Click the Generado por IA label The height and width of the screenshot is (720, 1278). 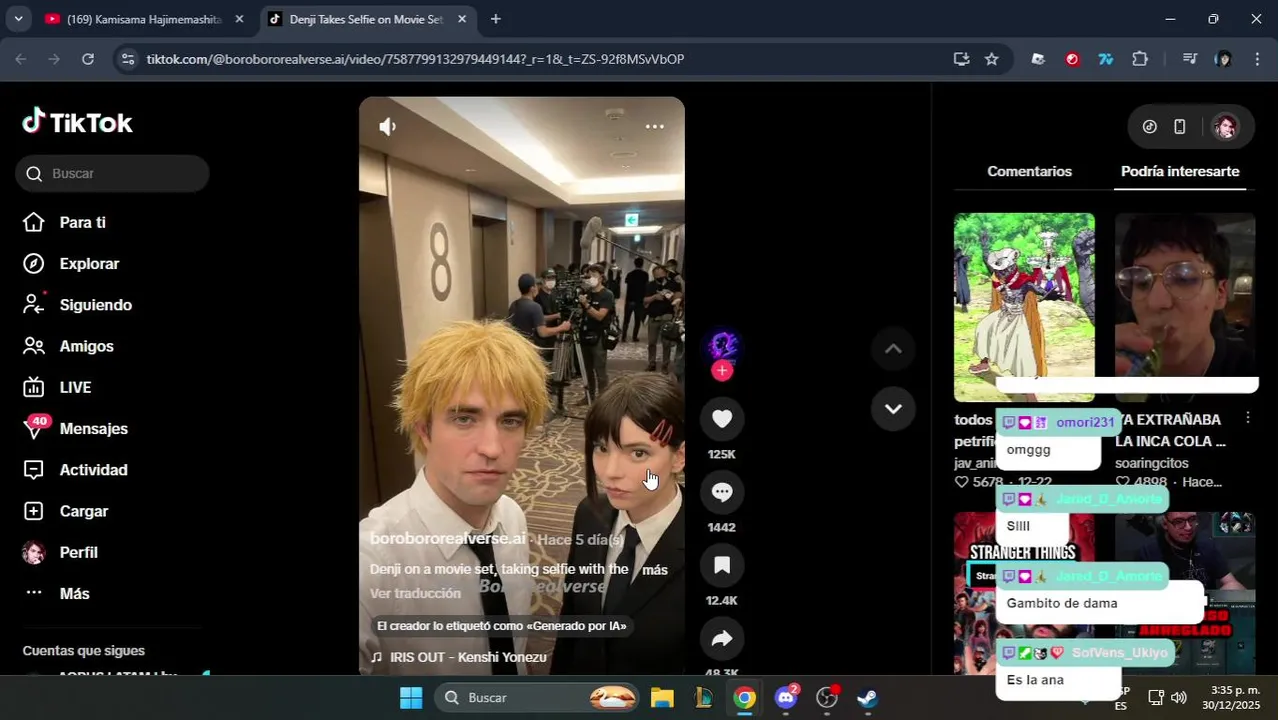(x=501, y=626)
